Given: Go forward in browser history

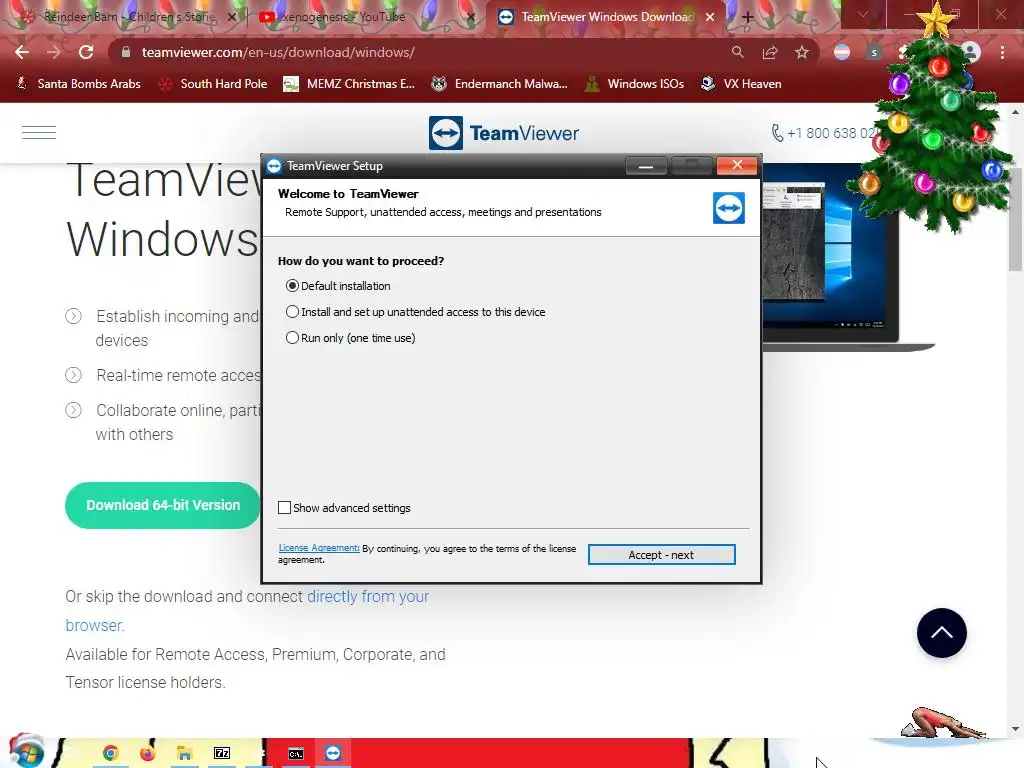Looking at the screenshot, I should (x=54, y=52).
